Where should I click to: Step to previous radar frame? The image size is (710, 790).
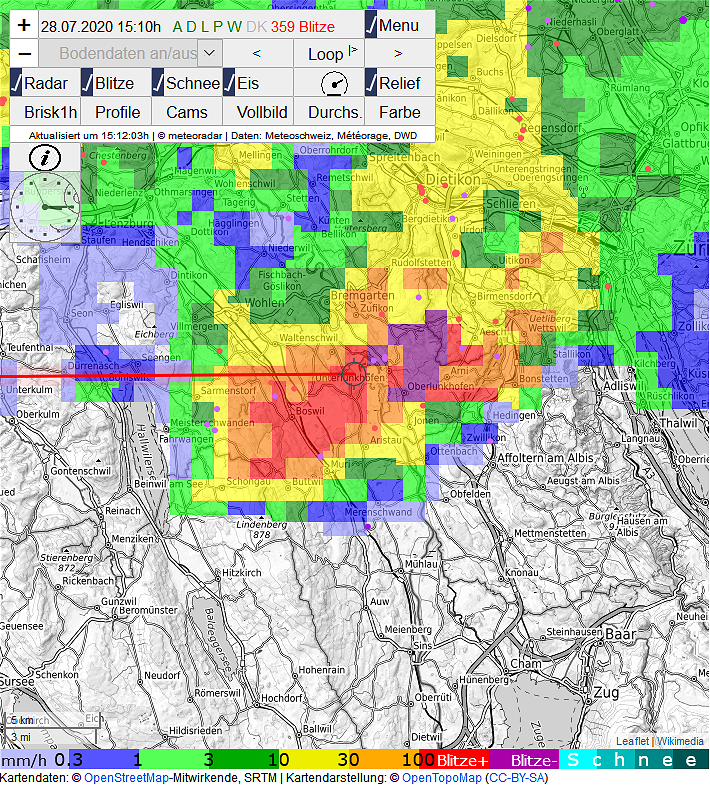tap(257, 54)
